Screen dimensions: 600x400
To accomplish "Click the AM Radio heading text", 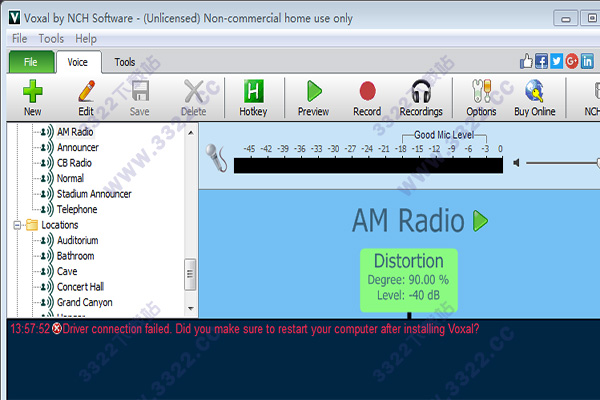I will [x=408, y=221].
